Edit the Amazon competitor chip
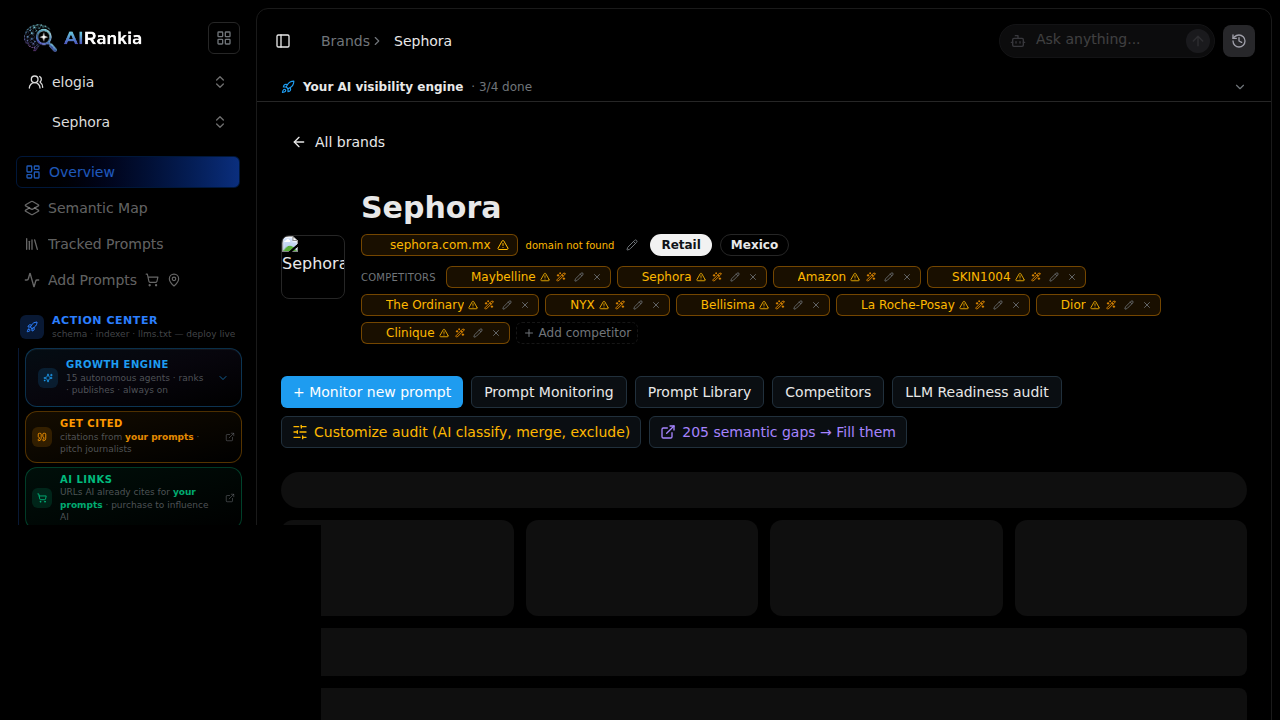 [889, 277]
